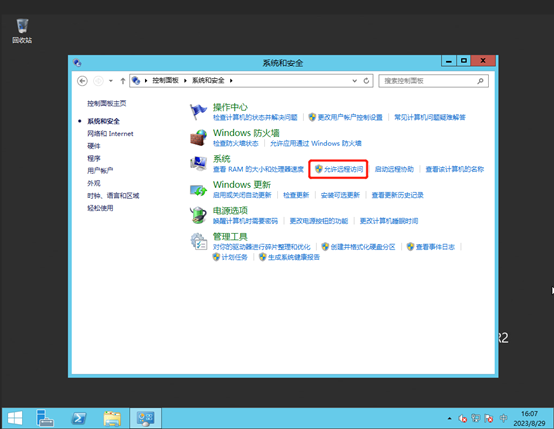
Task: Open the 回收站 recycle bin on desktop
Action: [22, 31]
